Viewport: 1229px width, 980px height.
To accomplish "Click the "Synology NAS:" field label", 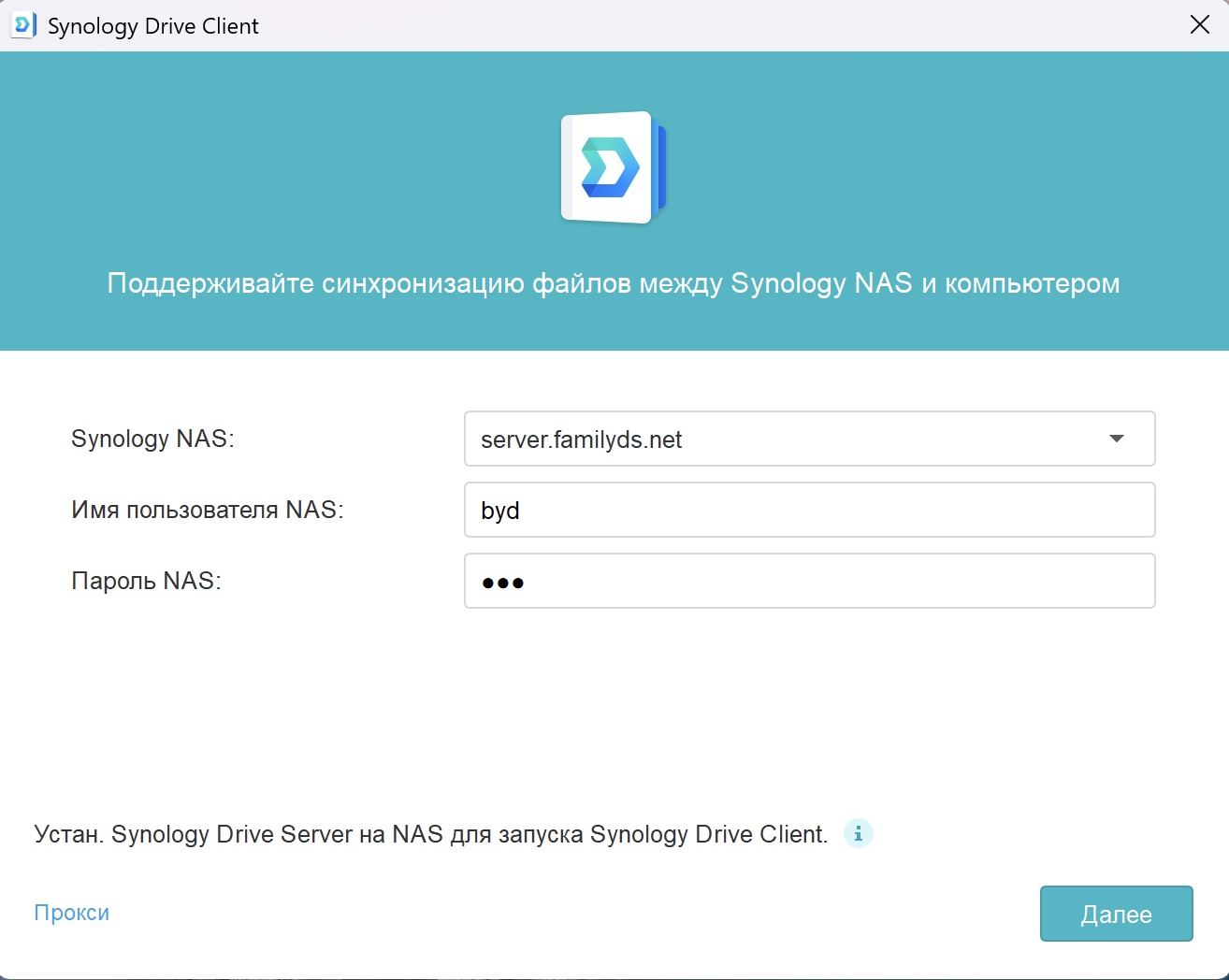I will point(152,439).
